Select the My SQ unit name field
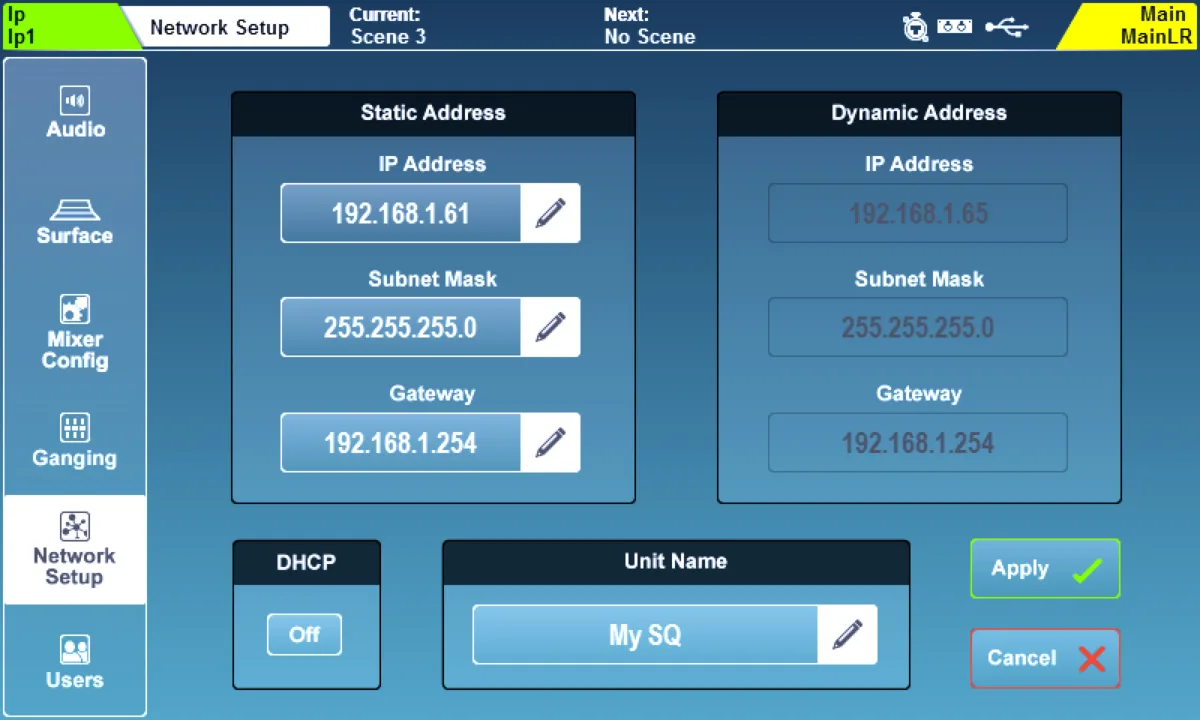 (x=645, y=634)
